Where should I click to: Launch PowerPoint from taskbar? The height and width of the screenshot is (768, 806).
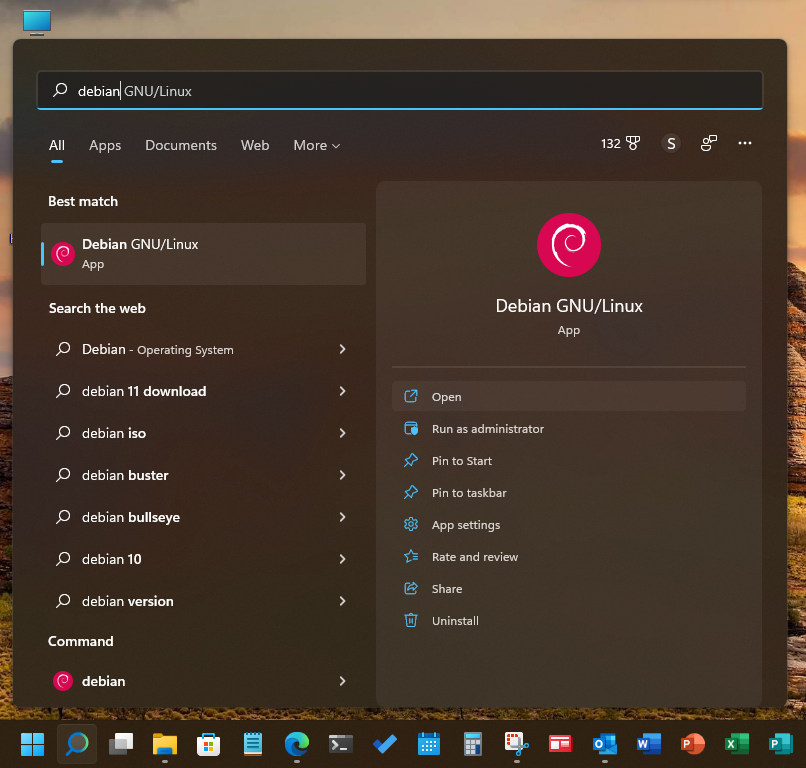692,744
